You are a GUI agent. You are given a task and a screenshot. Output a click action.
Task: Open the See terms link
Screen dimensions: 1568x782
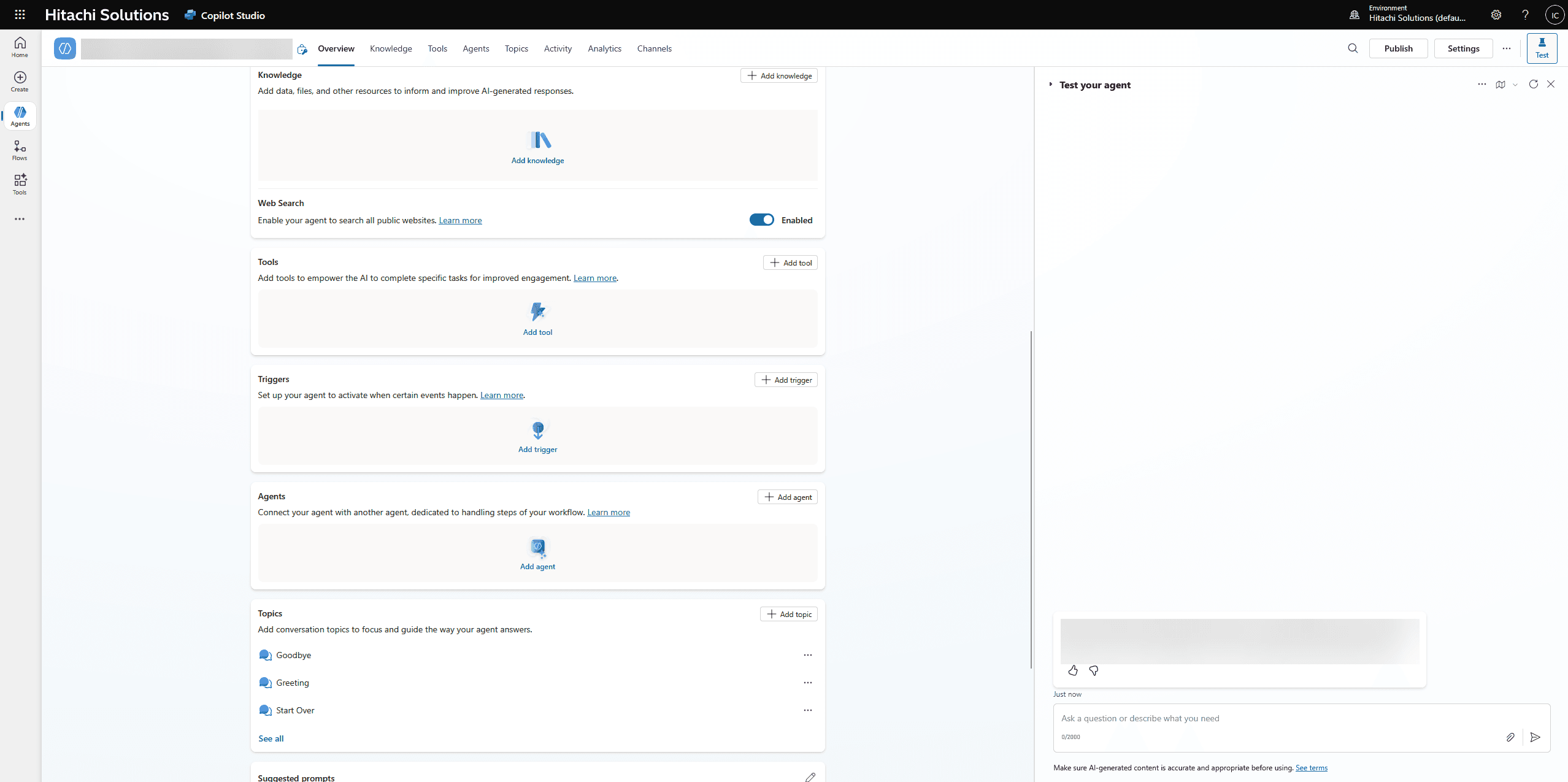1312,768
